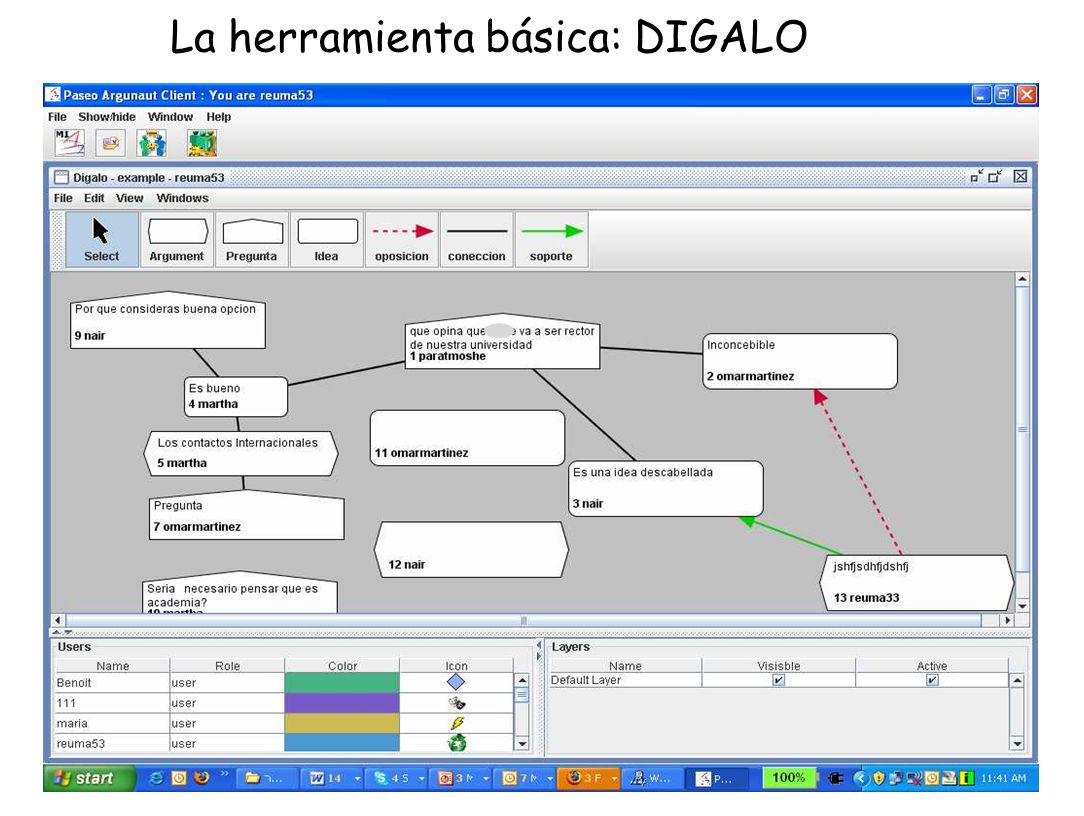This screenshot has height=816, width=1084.
Task: Expand hidden quick launch icons chevron
Action: (224, 773)
